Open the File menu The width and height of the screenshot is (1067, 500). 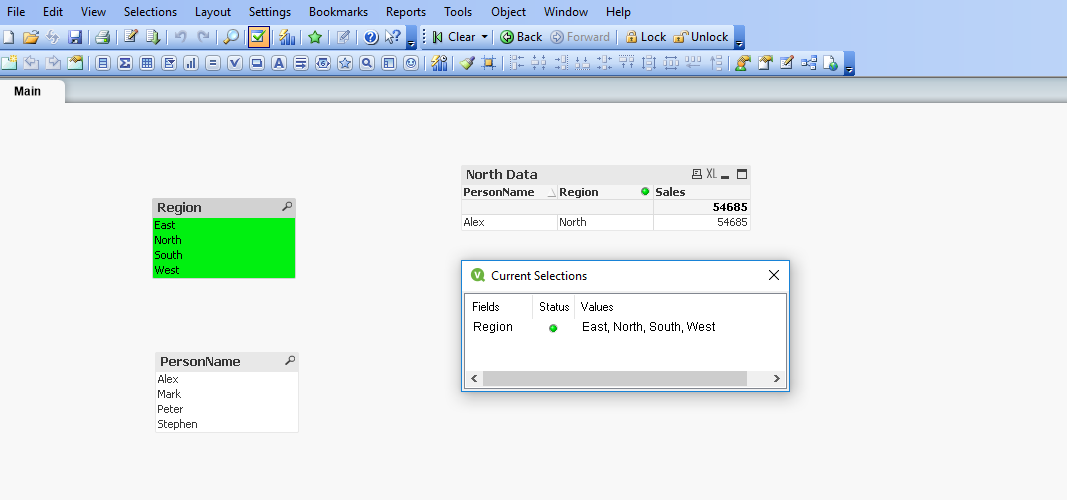16,12
